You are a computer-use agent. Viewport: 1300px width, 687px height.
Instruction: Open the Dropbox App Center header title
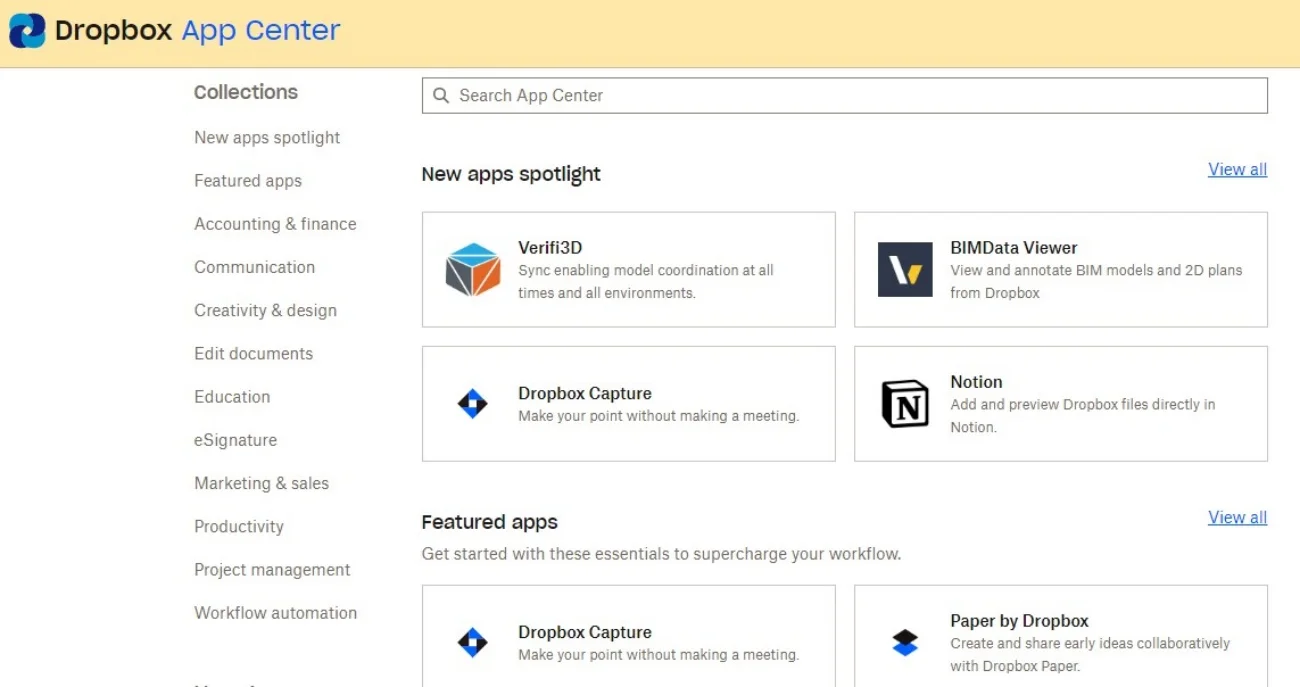198,31
